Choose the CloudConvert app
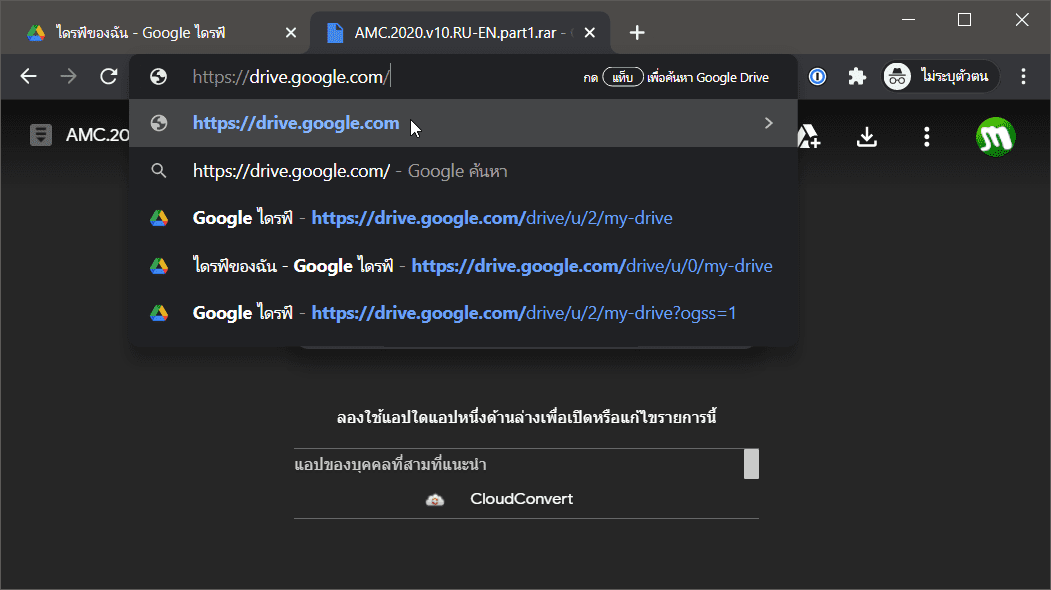The width and height of the screenshot is (1051, 590). coord(521,499)
